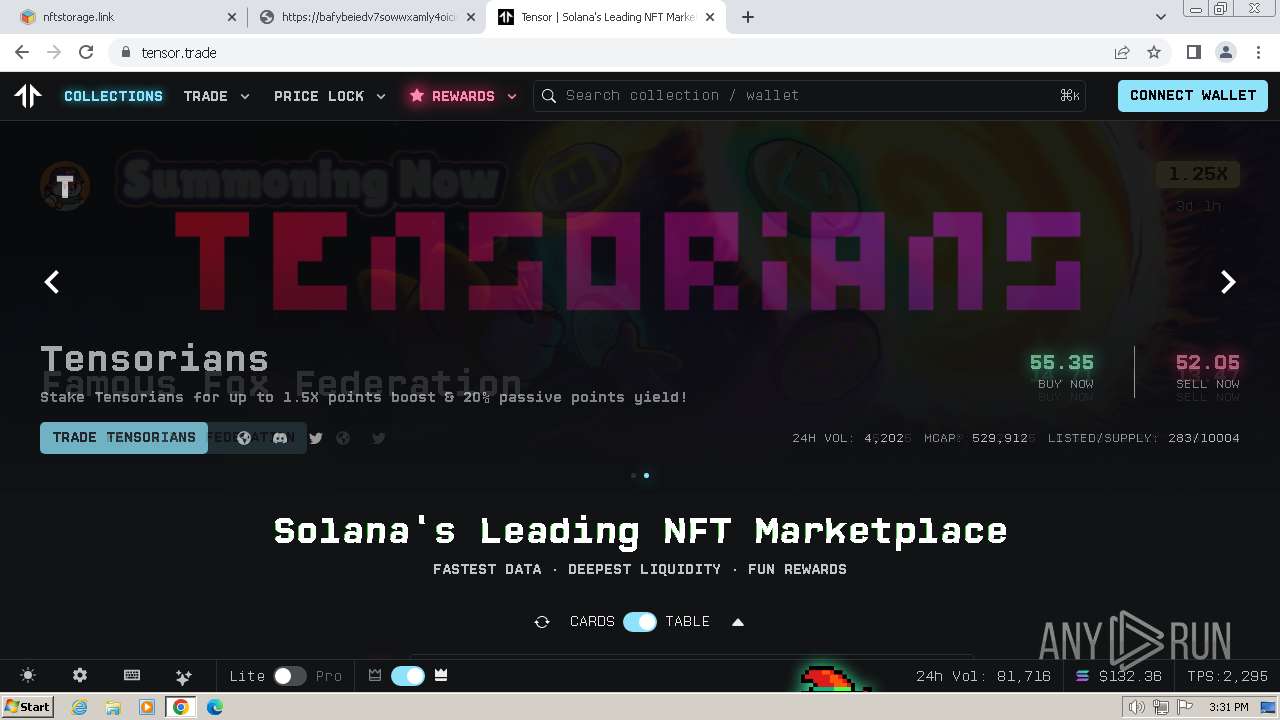Open the Windows Start menu
The height and width of the screenshot is (720, 1280).
coord(28,707)
